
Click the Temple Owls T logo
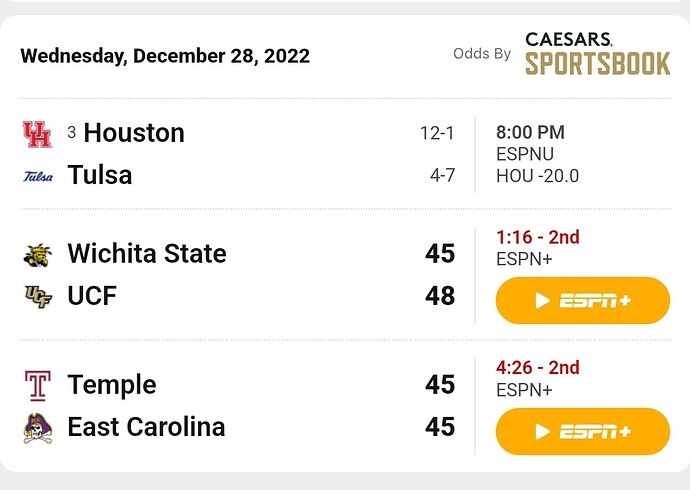37,386
